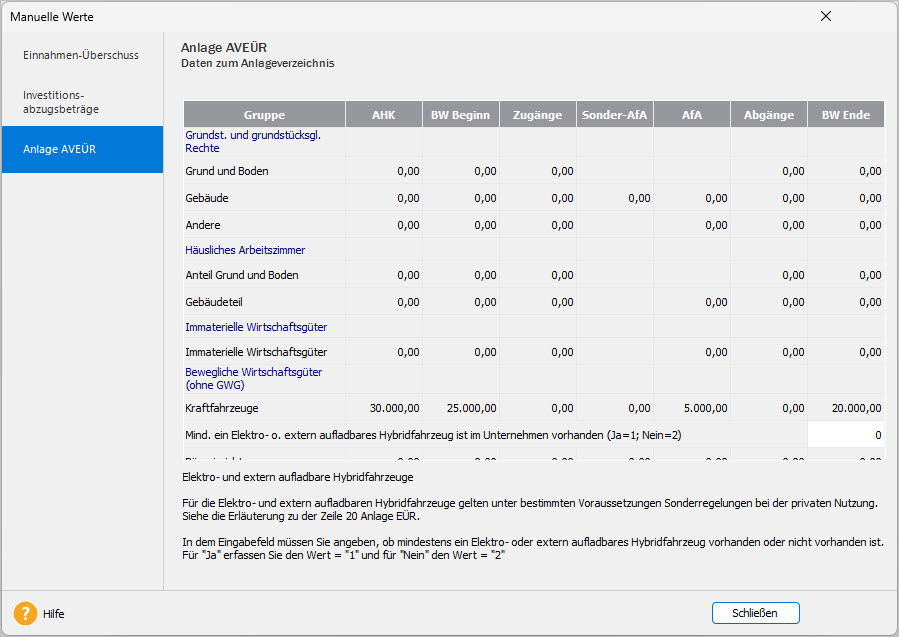Click the Andere Abgänge cell
The height and width of the screenshot is (637, 899).
click(x=769, y=225)
